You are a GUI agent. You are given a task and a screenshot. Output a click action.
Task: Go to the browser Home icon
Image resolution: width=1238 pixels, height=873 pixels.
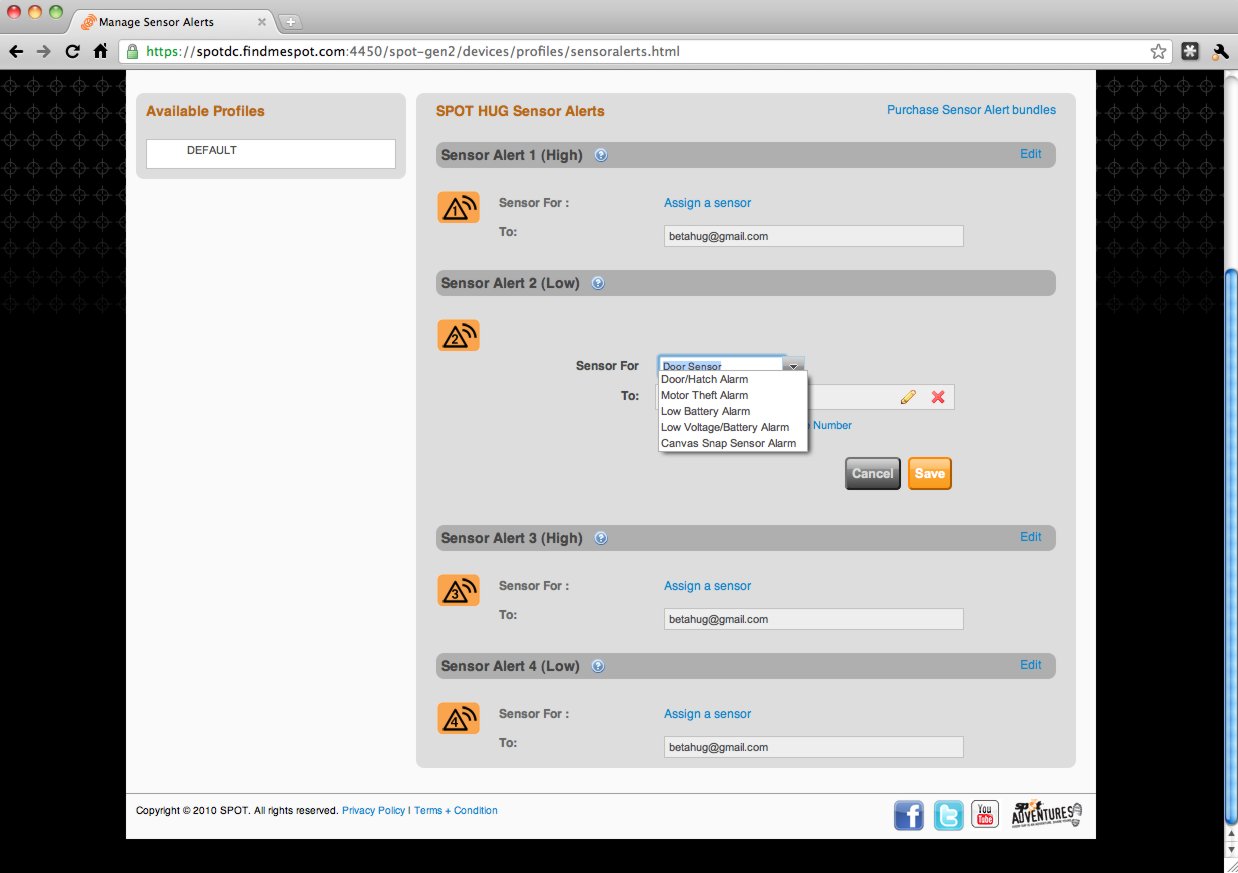click(100, 51)
